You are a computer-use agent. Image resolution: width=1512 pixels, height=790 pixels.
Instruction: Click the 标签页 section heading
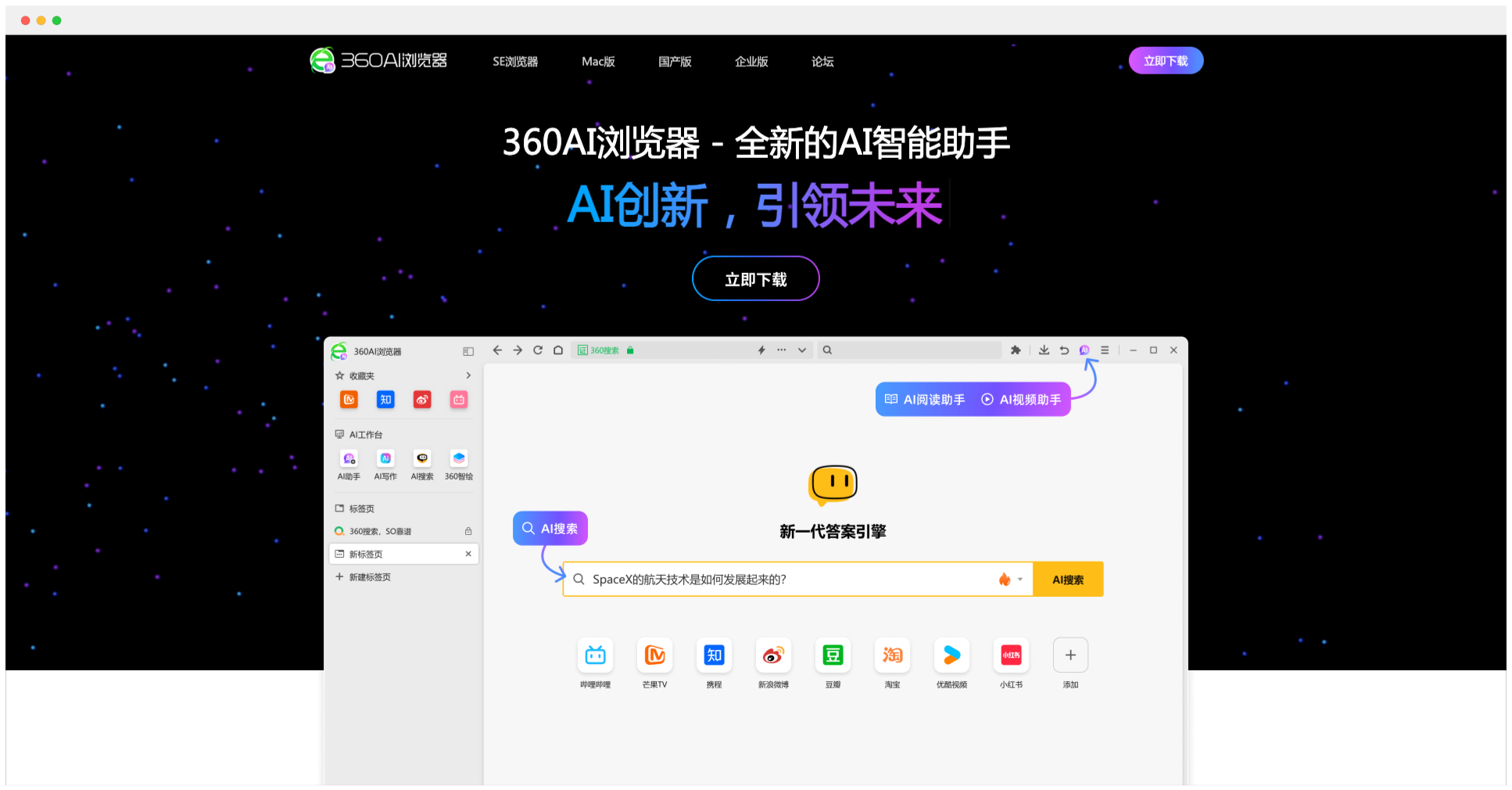355,508
